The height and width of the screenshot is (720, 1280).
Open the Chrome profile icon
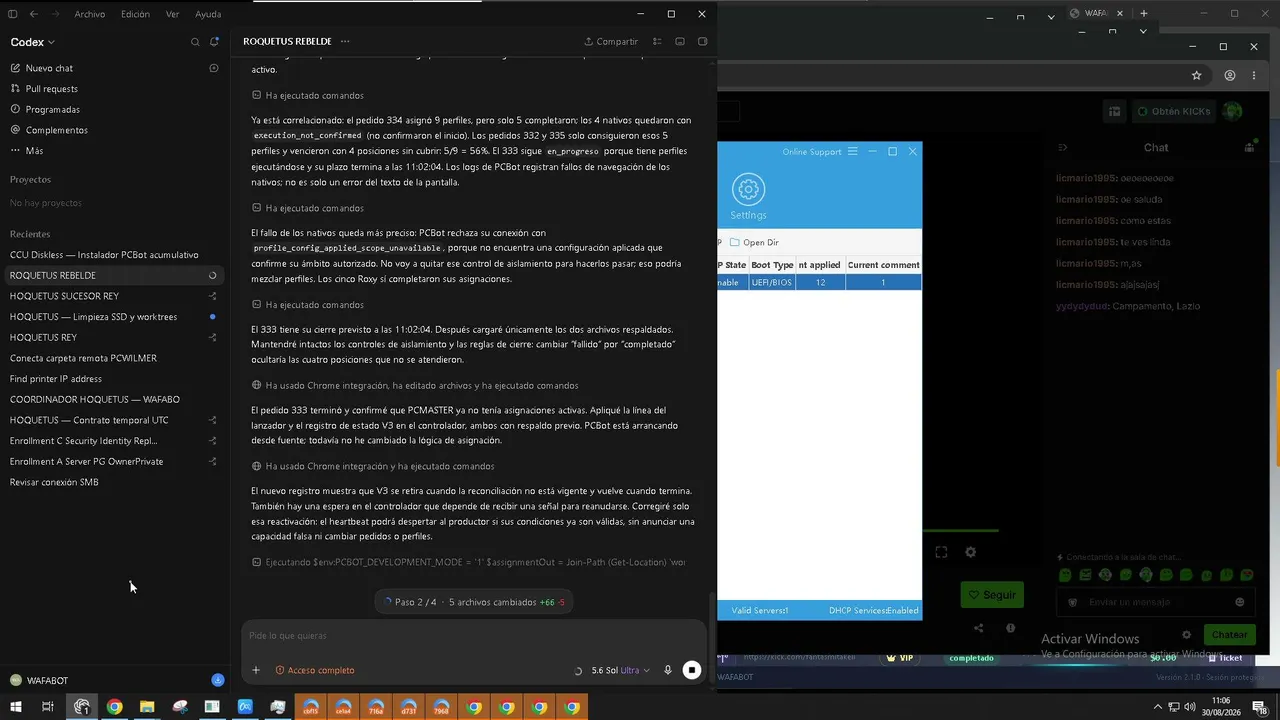pyautogui.click(x=1230, y=75)
